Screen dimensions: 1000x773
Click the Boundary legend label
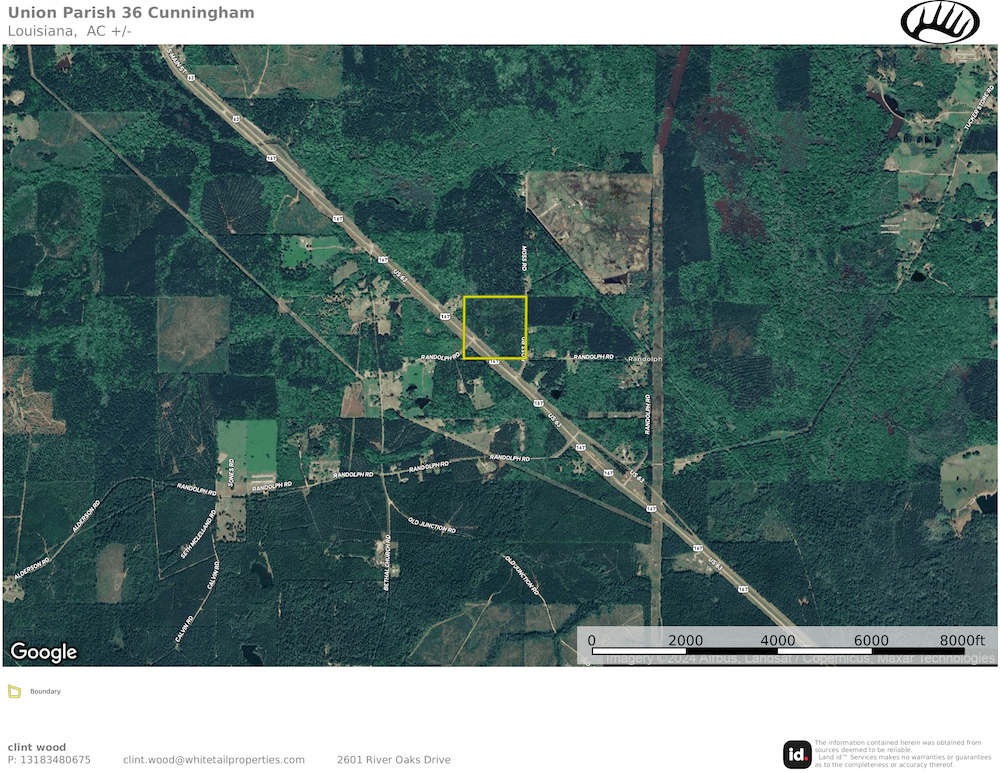click(45, 691)
